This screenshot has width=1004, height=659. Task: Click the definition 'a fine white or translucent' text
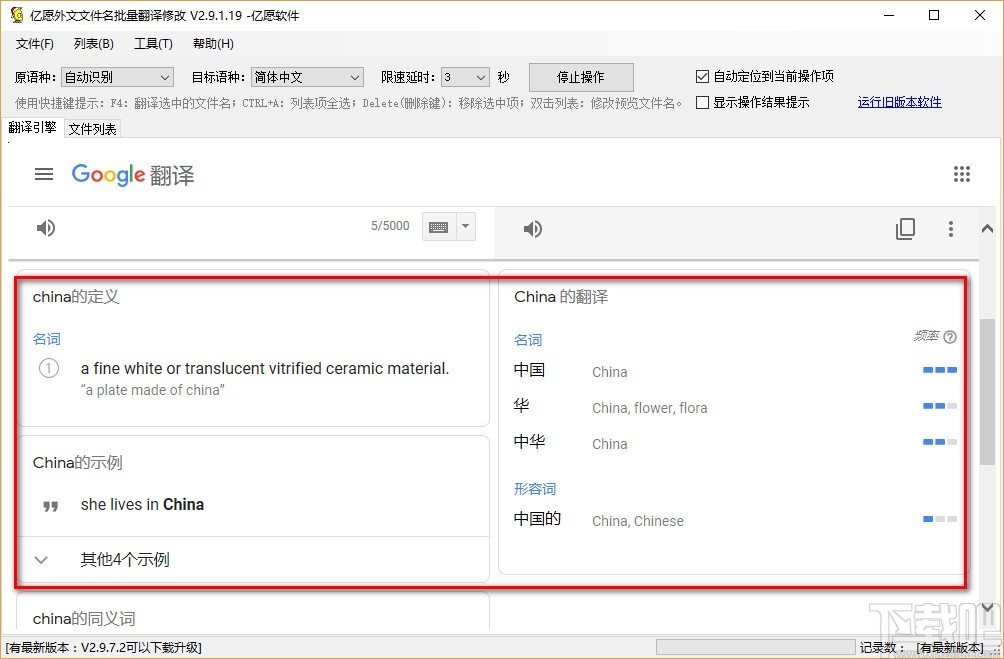[x=265, y=368]
